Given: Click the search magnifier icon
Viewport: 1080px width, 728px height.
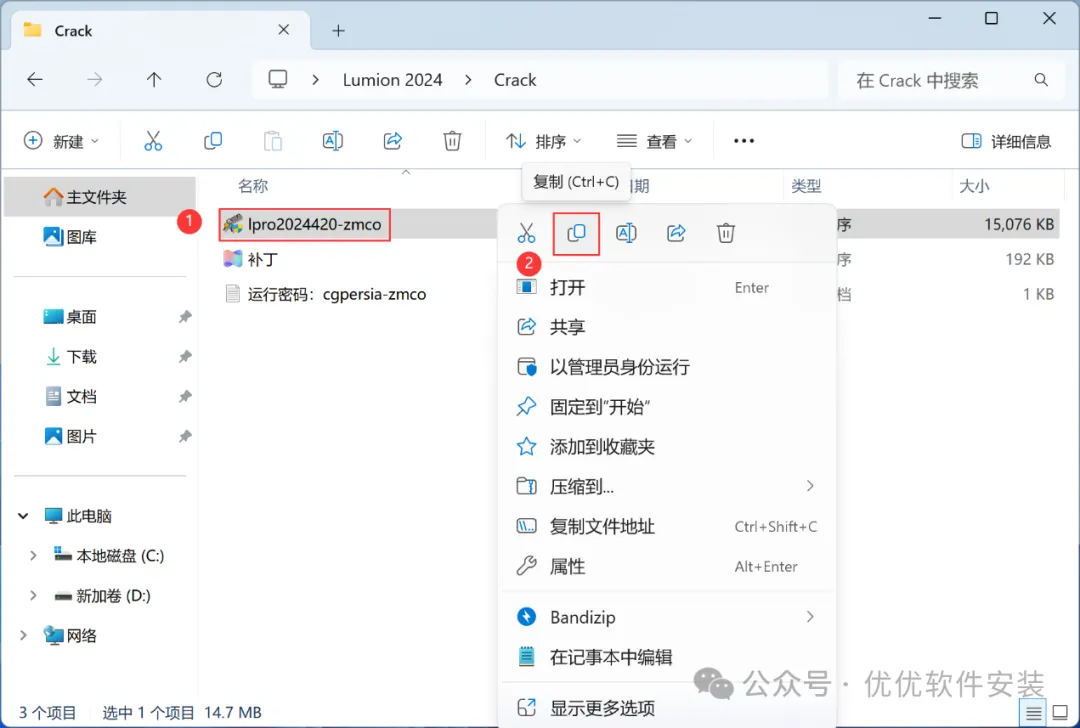Looking at the screenshot, I should coord(1041,81).
